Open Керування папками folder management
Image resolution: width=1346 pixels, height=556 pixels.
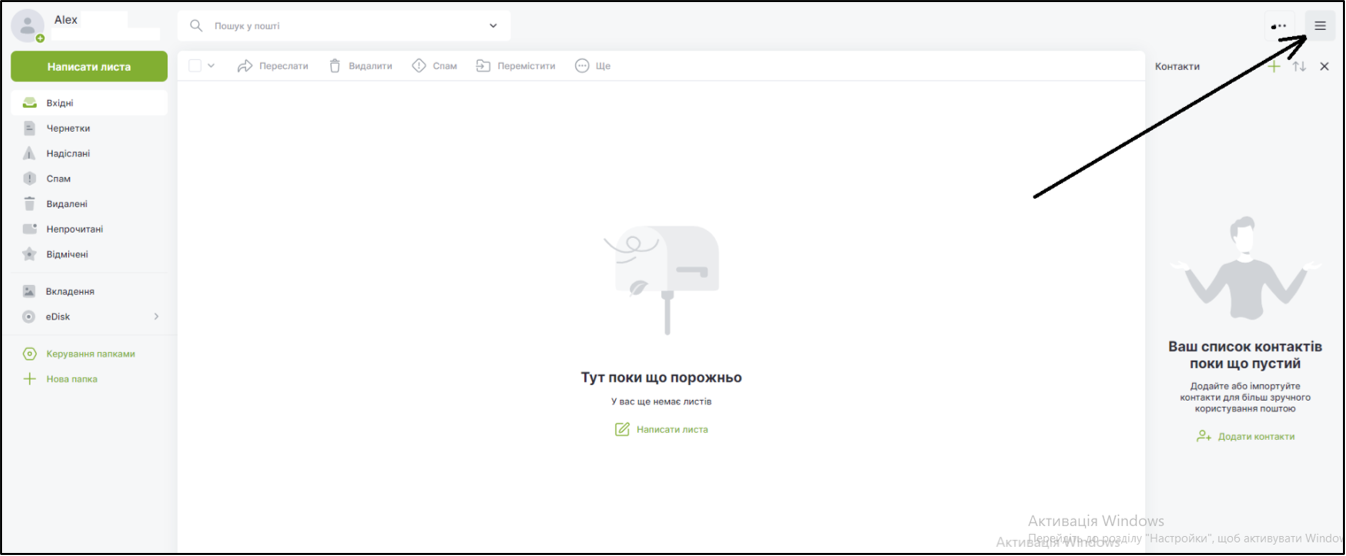(x=90, y=354)
